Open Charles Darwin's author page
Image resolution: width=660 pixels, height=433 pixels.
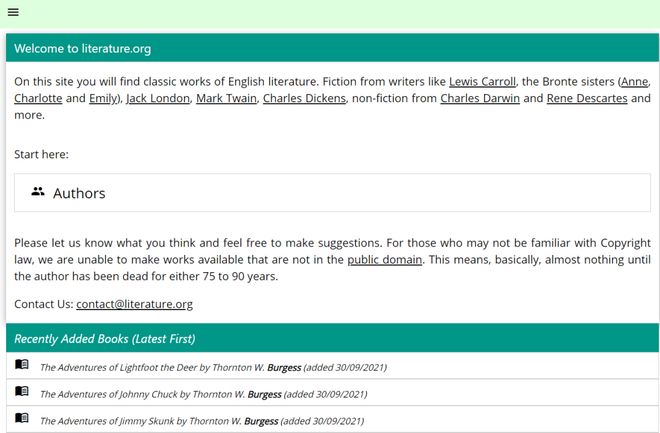coord(480,98)
